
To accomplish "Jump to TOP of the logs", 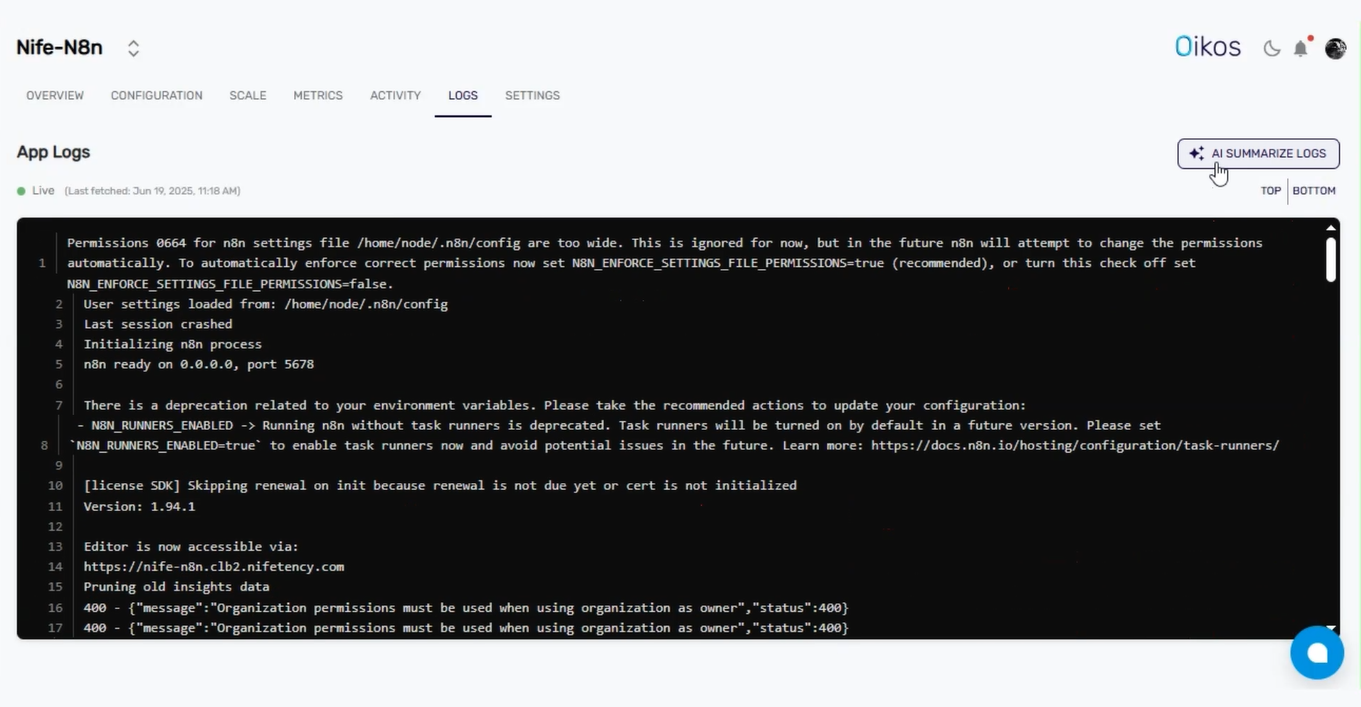I will [x=1271, y=190].
